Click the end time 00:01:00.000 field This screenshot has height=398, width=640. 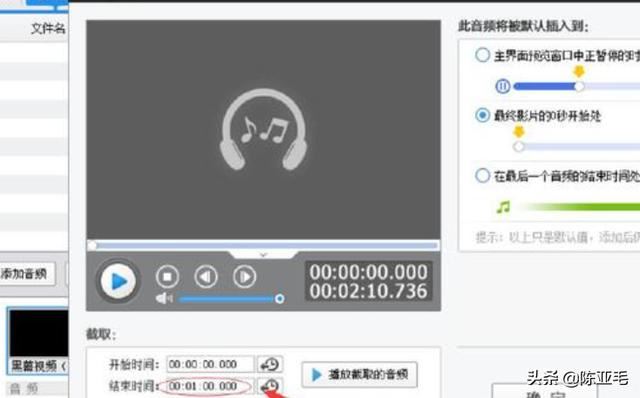pos(210,386)
